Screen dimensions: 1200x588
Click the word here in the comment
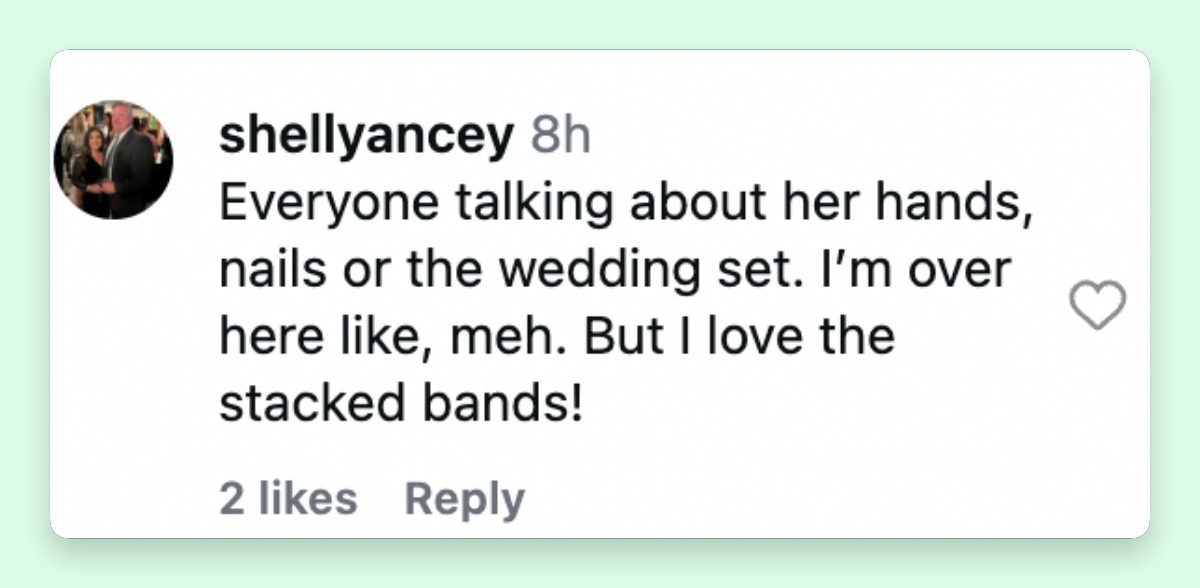pos(263,337)
